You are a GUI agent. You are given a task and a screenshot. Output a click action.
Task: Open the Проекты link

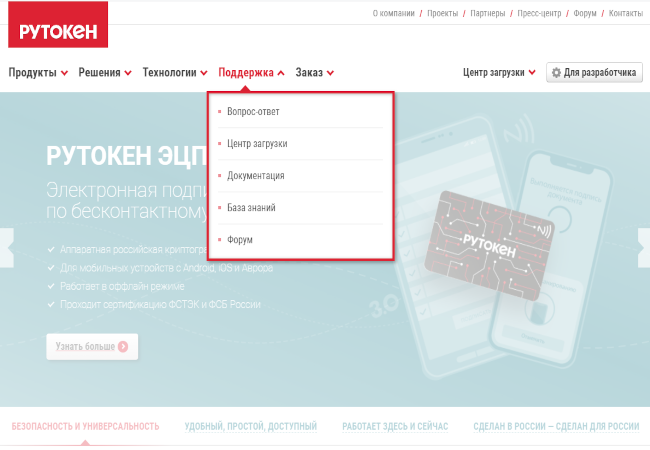tap(442, 13)
